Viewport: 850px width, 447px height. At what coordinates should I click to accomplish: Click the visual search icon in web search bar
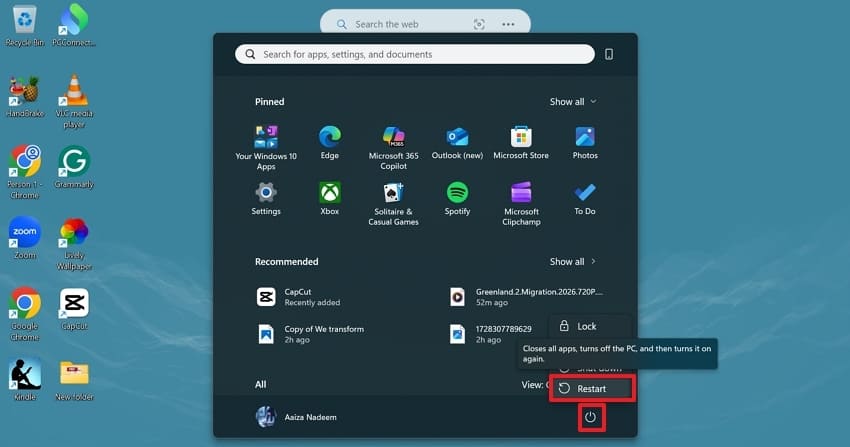[479, 24]
